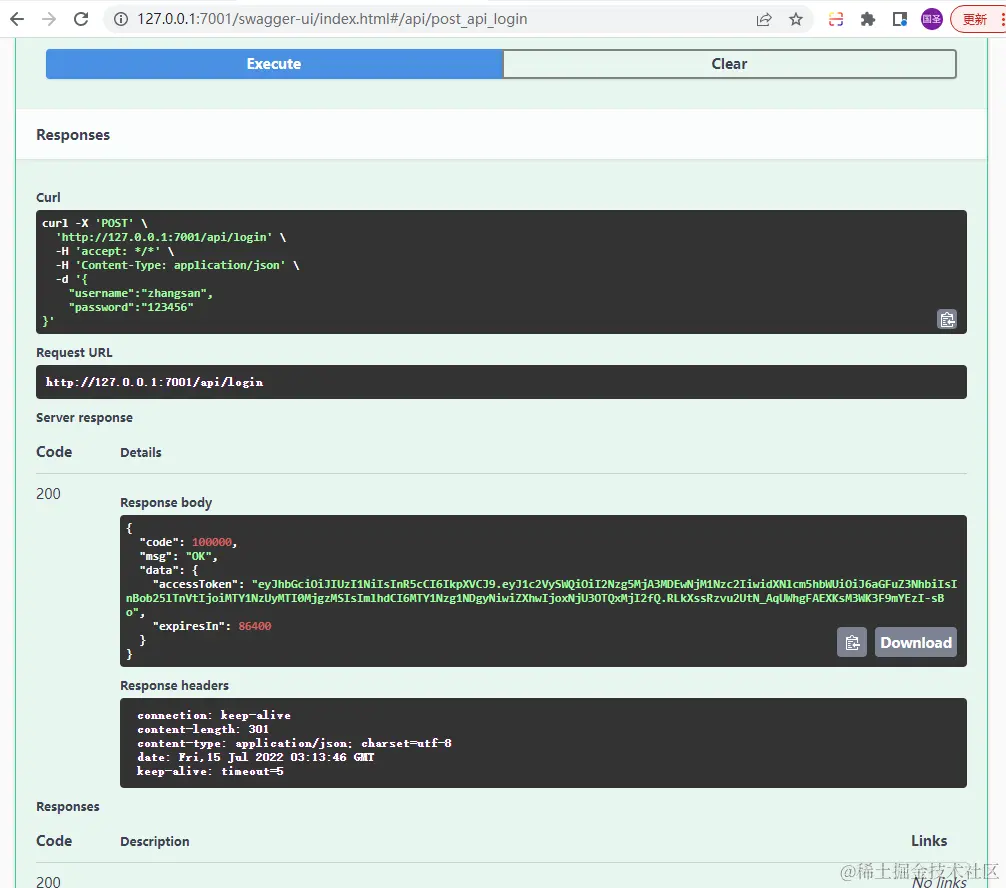Click inside the response headers block
The width and height of the screenshot is (1006, 888).
click(x=543, y=743)
